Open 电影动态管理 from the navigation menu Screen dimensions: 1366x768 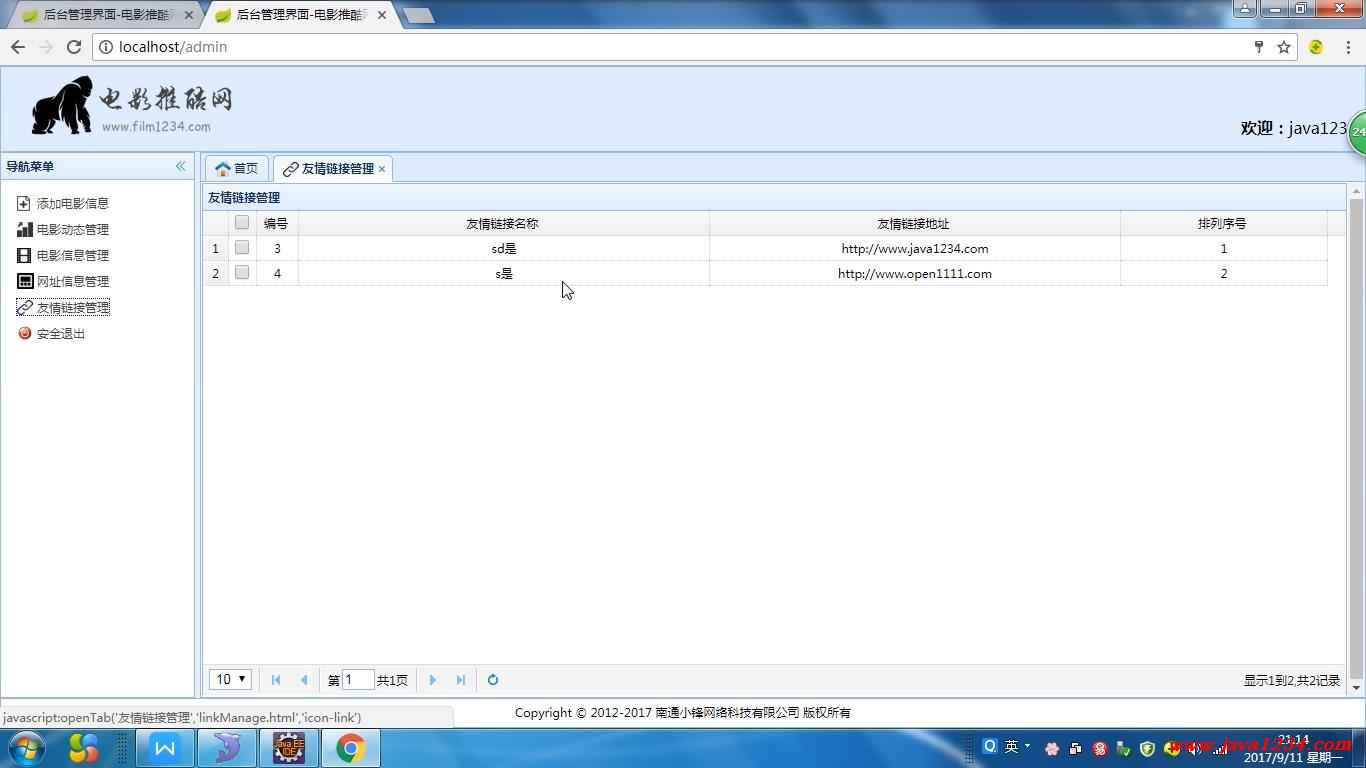(72, 230)
